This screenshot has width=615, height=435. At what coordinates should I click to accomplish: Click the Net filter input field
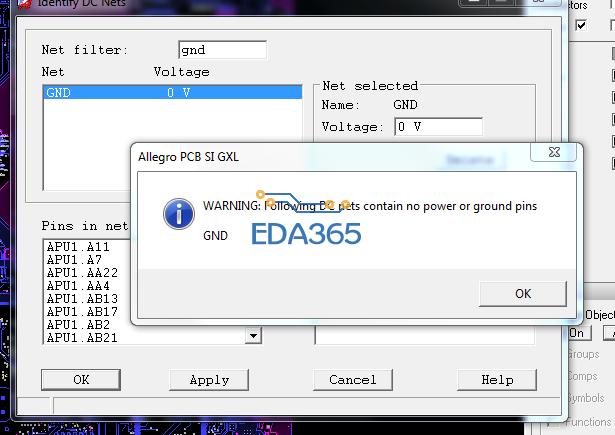click(x=222, y=50)
